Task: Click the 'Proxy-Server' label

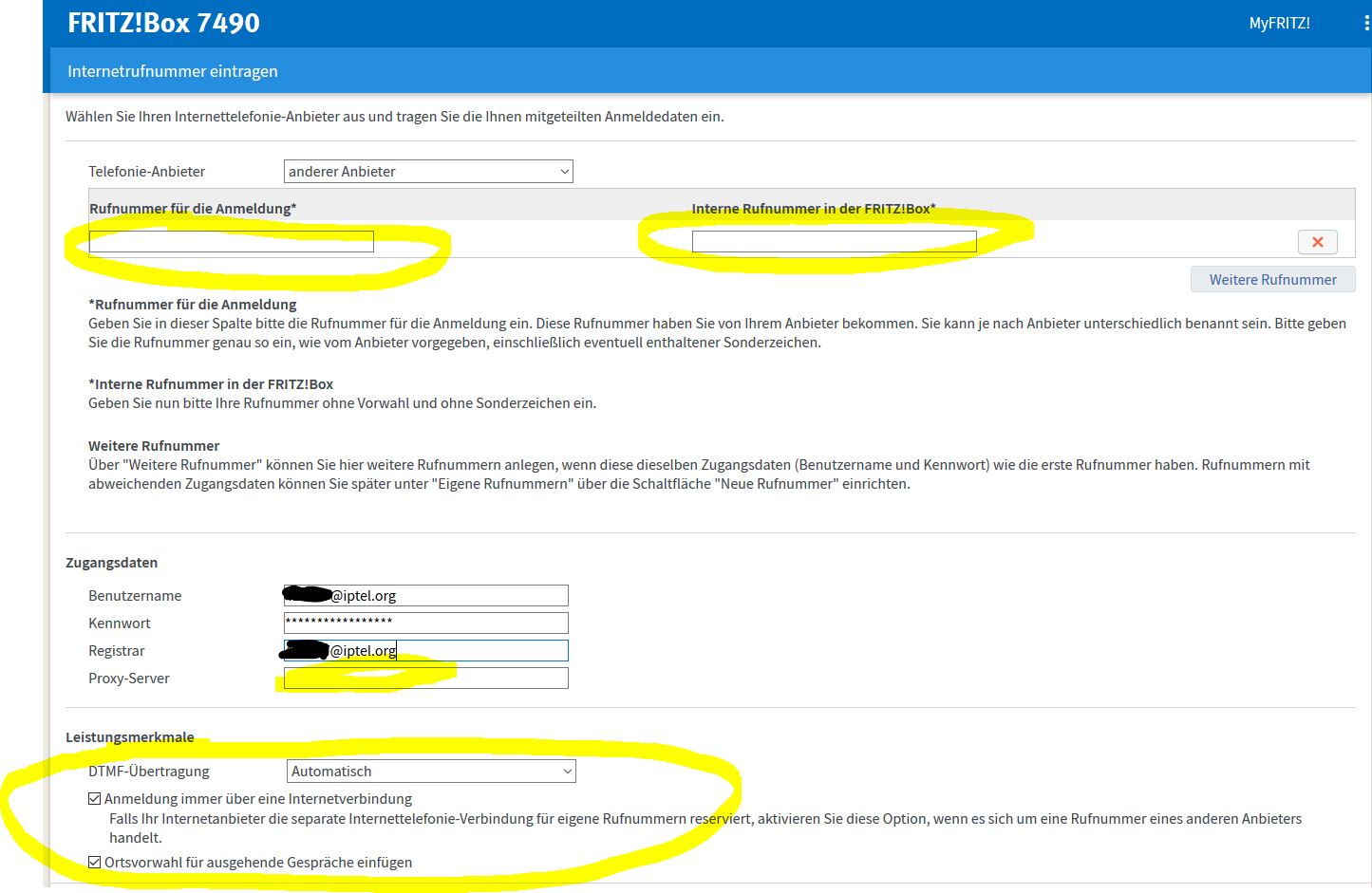Action: [129, 679]
